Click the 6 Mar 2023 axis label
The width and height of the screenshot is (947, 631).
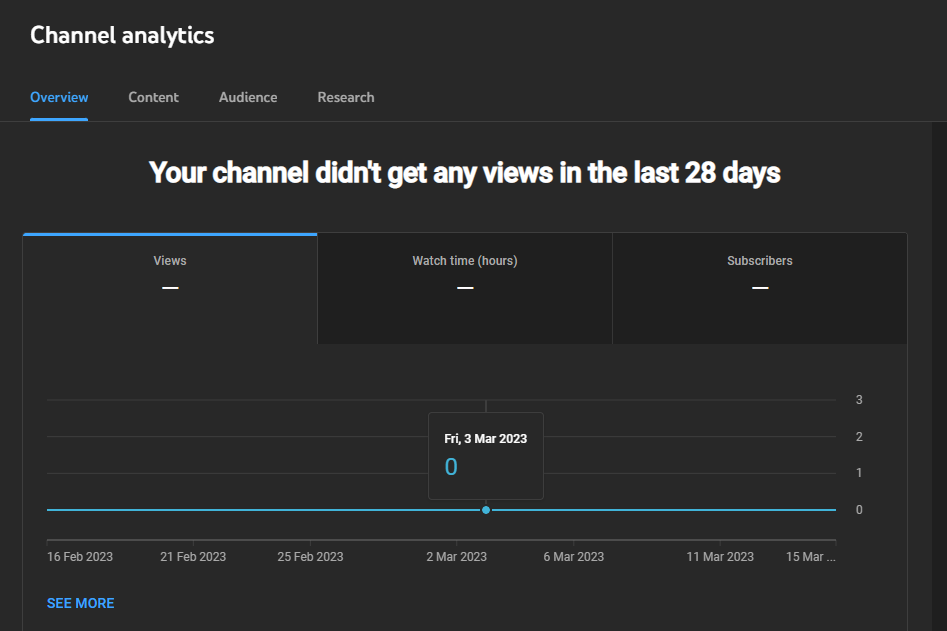[574, 557]
